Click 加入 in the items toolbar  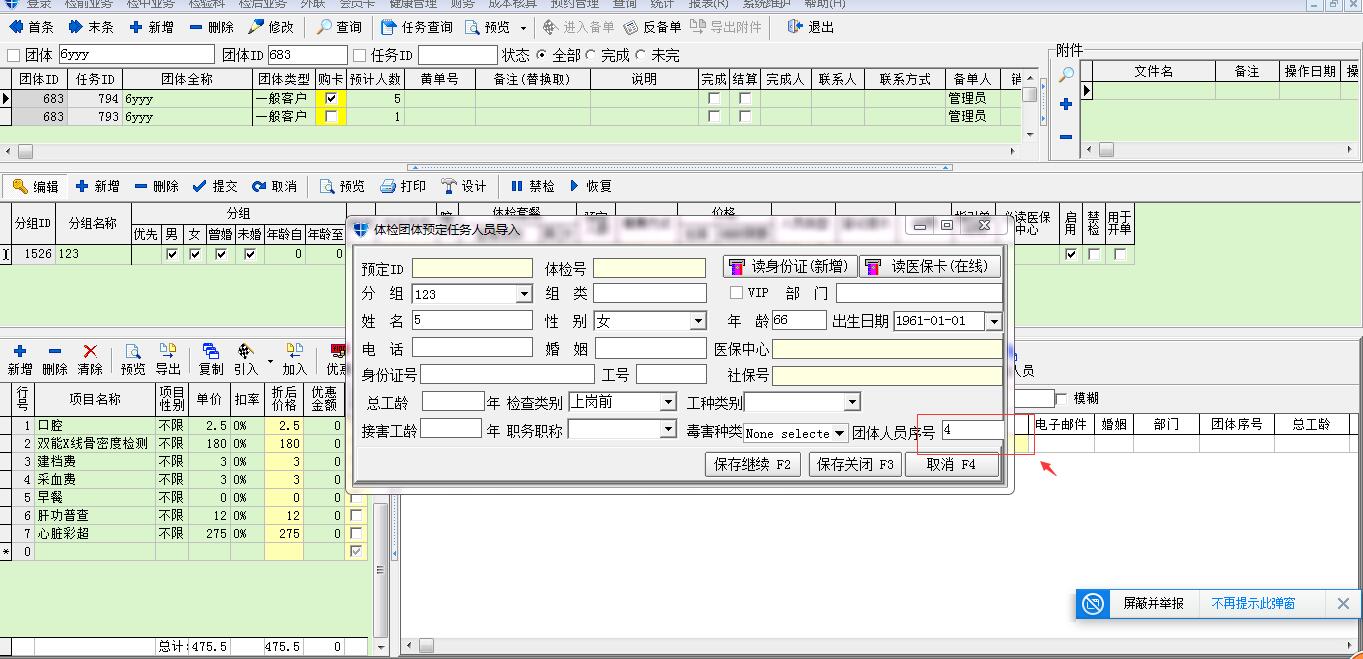pyautogui.click(x=294, y=359)
